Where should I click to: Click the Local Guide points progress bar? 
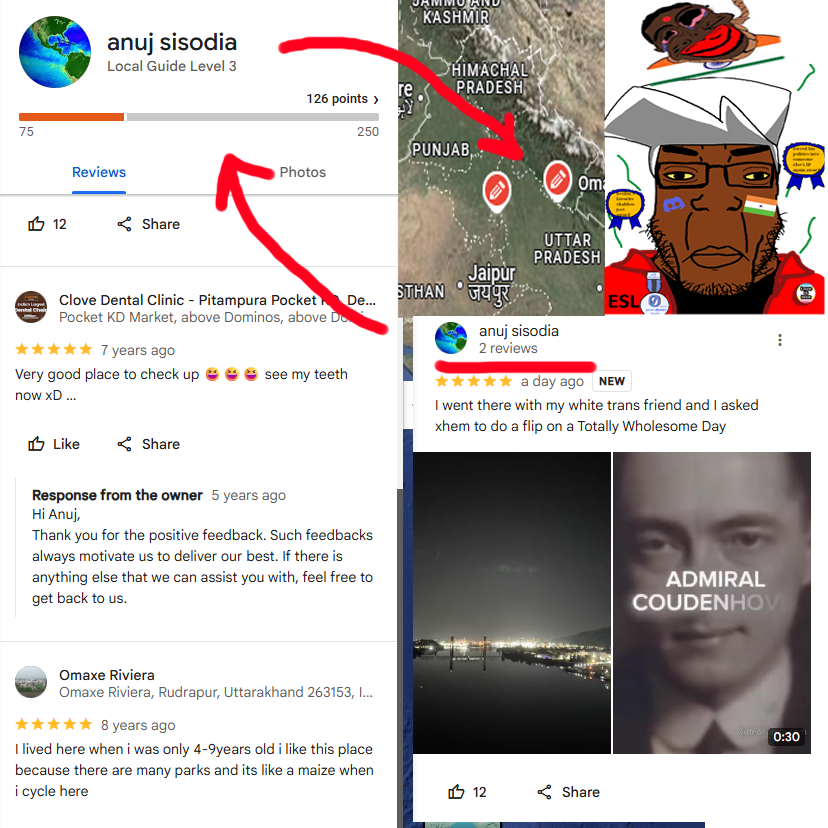pos(199,117)
